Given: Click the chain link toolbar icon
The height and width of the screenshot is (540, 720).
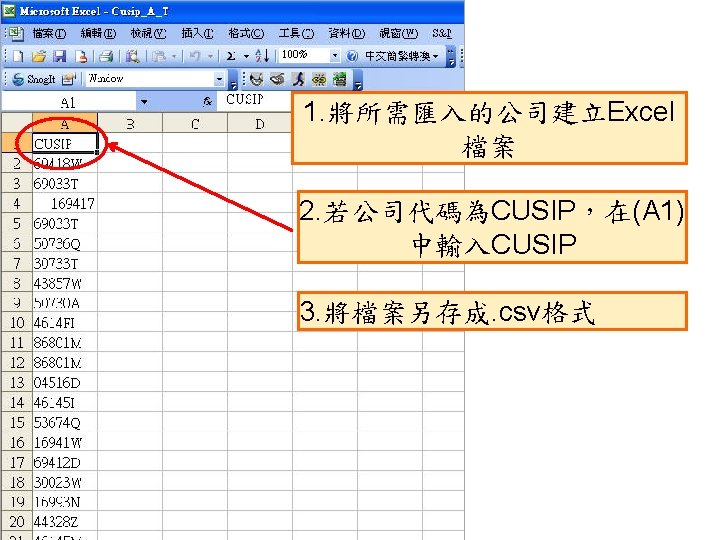Looking at the screenshot, I should click(x=319, y=79).
